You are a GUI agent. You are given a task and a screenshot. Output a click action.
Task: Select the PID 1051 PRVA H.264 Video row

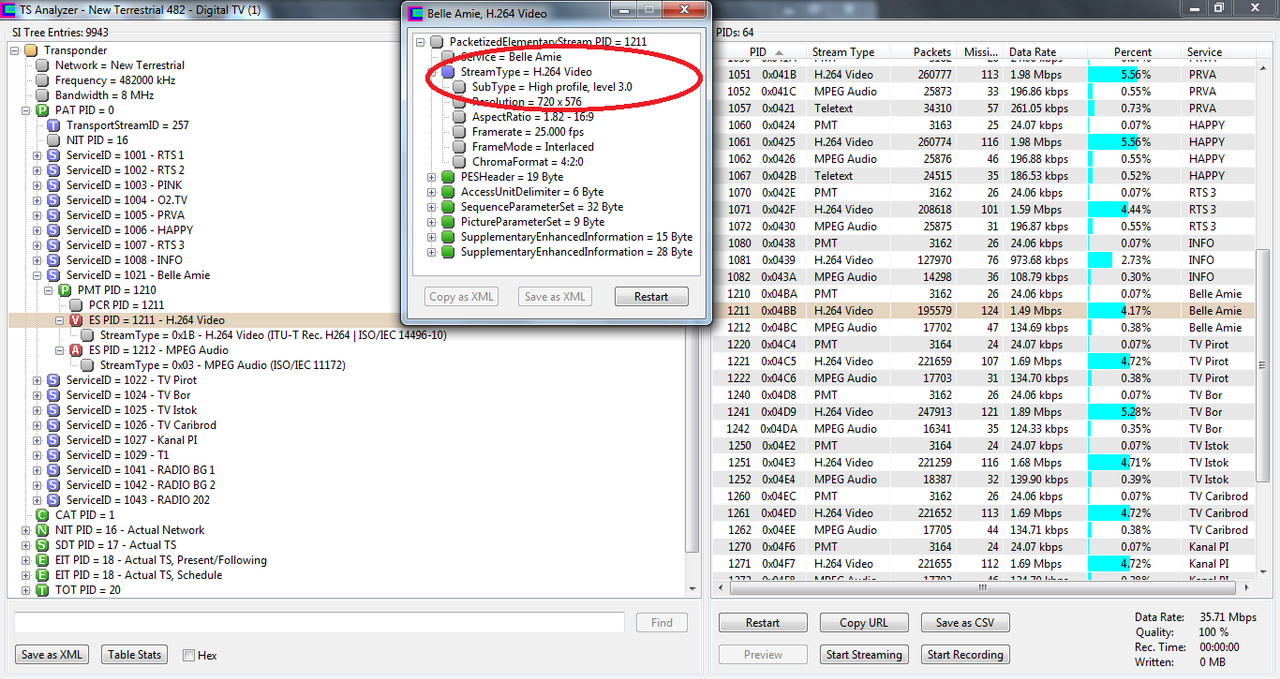(984, 75)
